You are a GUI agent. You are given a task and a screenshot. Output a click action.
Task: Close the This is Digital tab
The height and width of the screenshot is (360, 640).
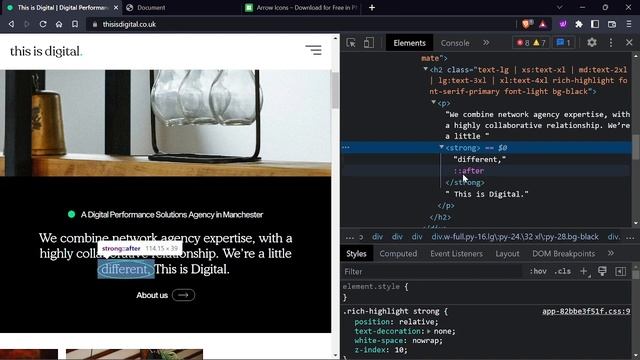point(116,8)
